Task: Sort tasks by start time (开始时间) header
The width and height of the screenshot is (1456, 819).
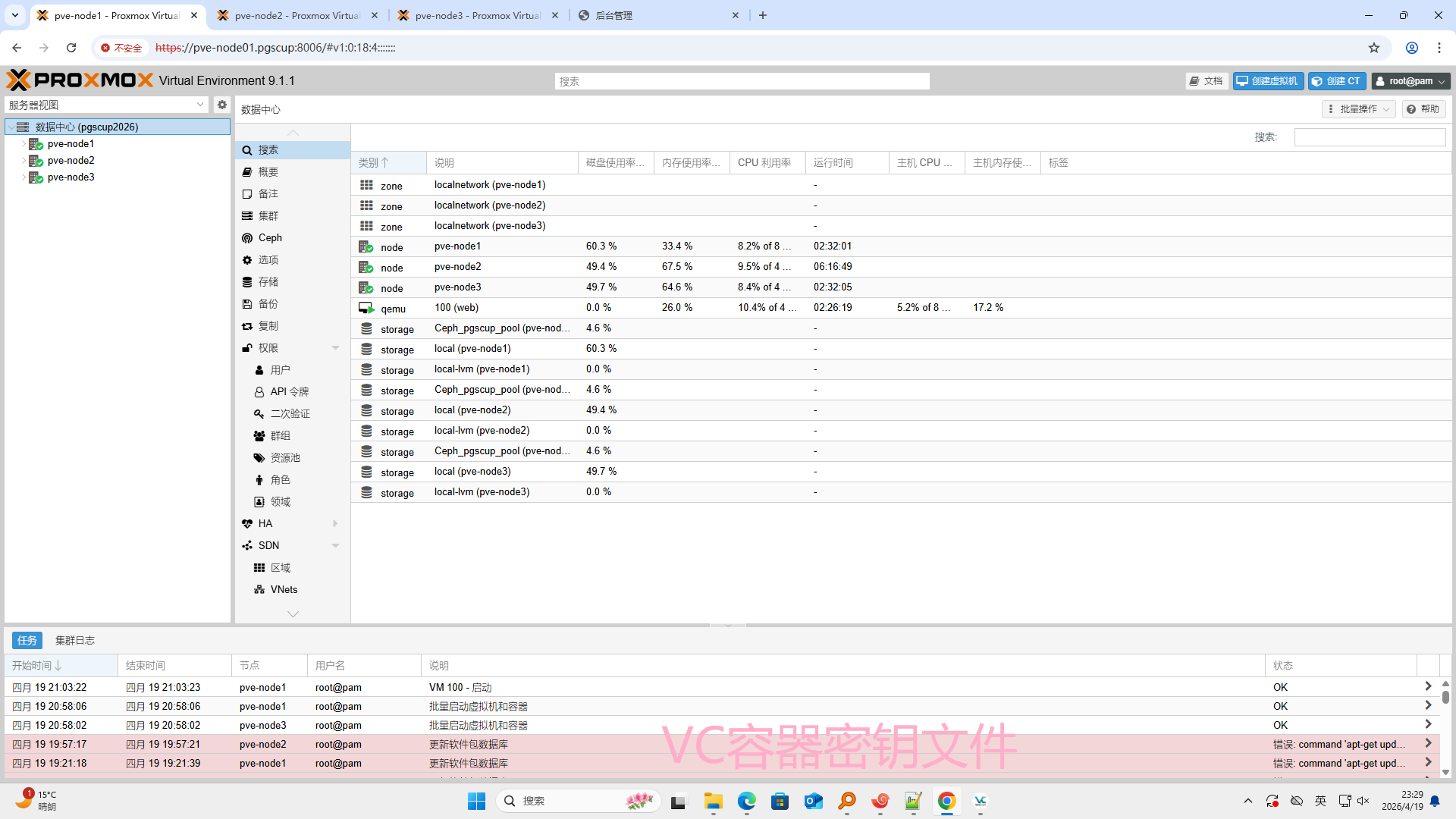Action: pos(61,665)
